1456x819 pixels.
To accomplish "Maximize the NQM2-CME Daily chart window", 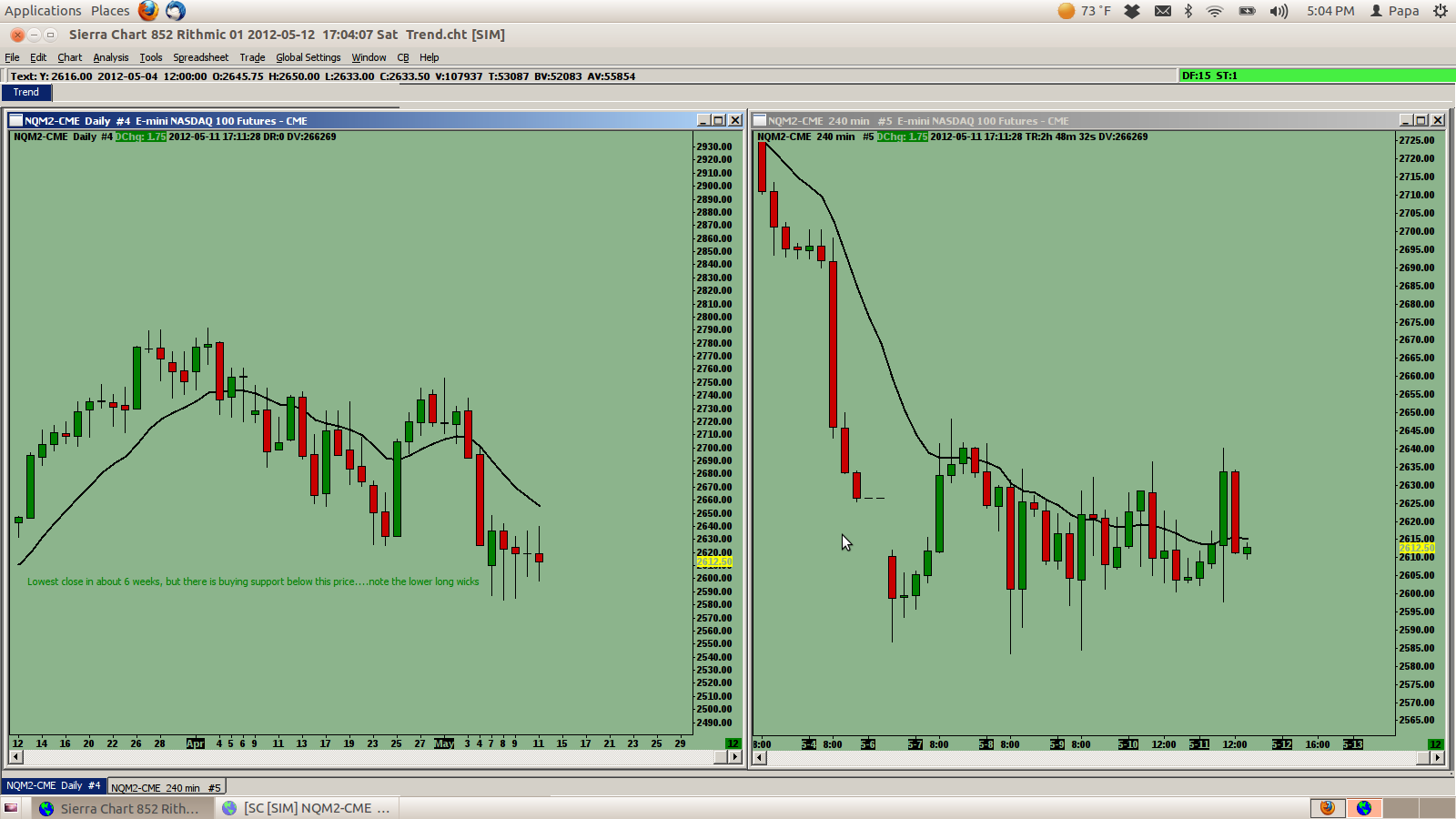I will (719, 120).
